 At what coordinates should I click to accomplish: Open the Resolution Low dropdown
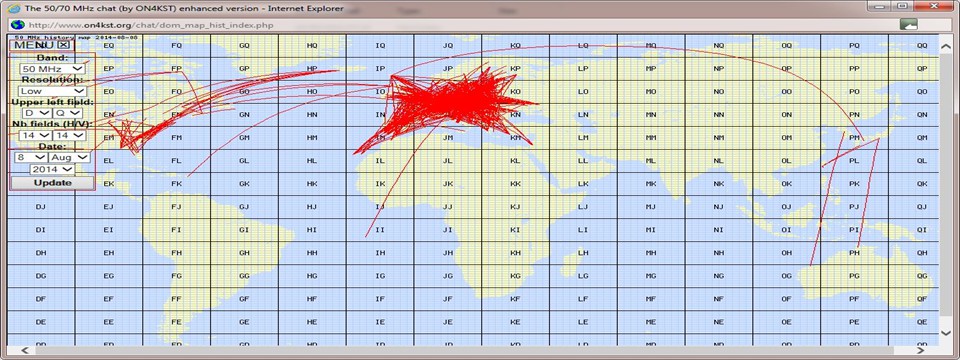click(x=52, y=91)
